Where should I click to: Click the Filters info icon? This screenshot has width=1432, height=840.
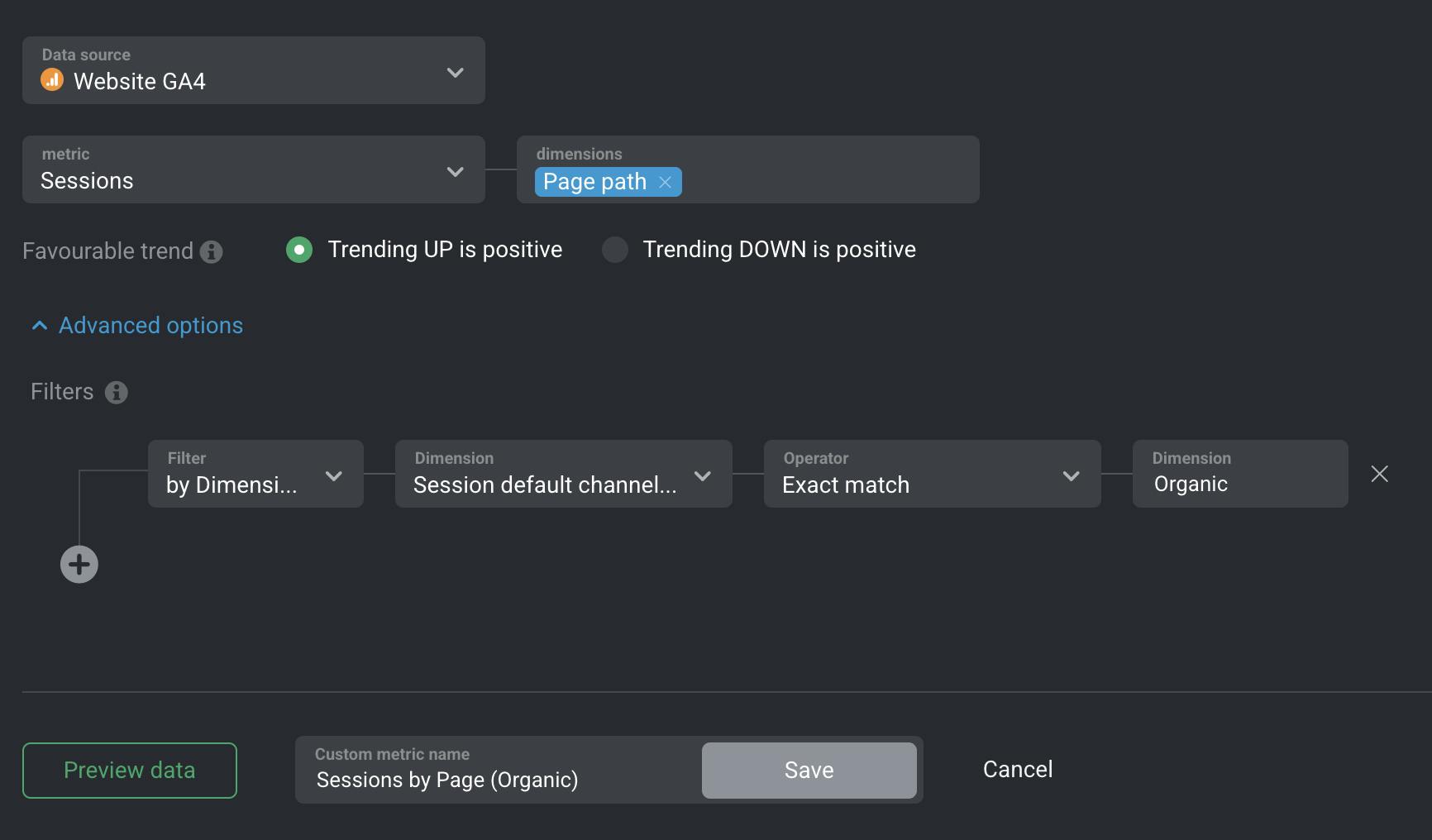(117, 392)
